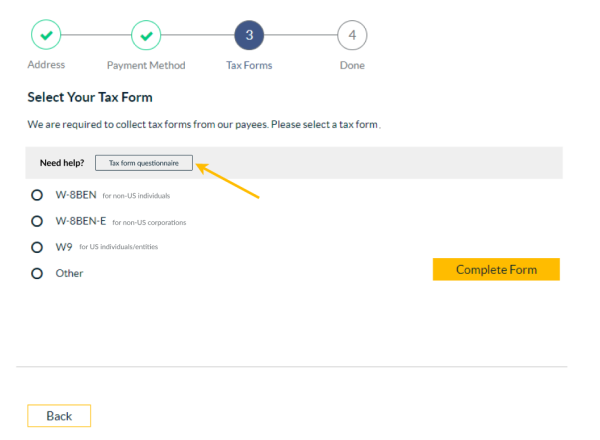The width and height of the screenshot is (600, 440).
Task: Click the Done step label
Action: tap(352, 65)
